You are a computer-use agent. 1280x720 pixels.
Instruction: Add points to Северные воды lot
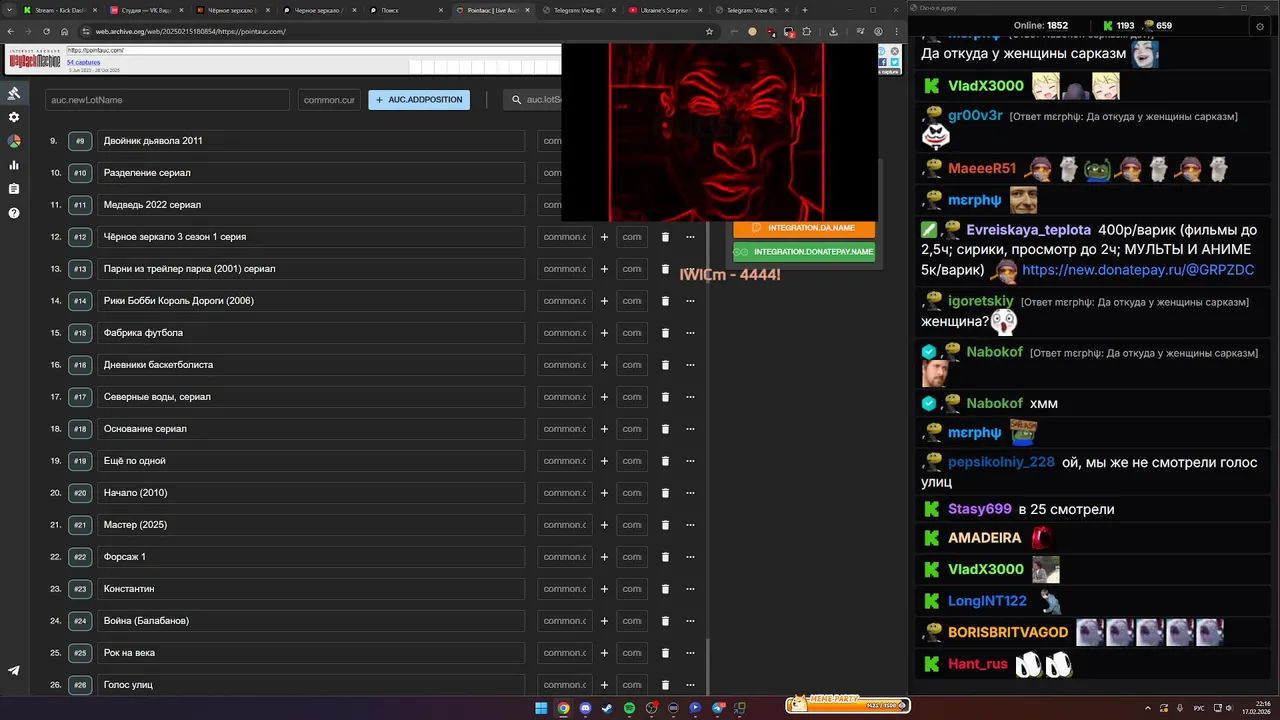[604, 397]
